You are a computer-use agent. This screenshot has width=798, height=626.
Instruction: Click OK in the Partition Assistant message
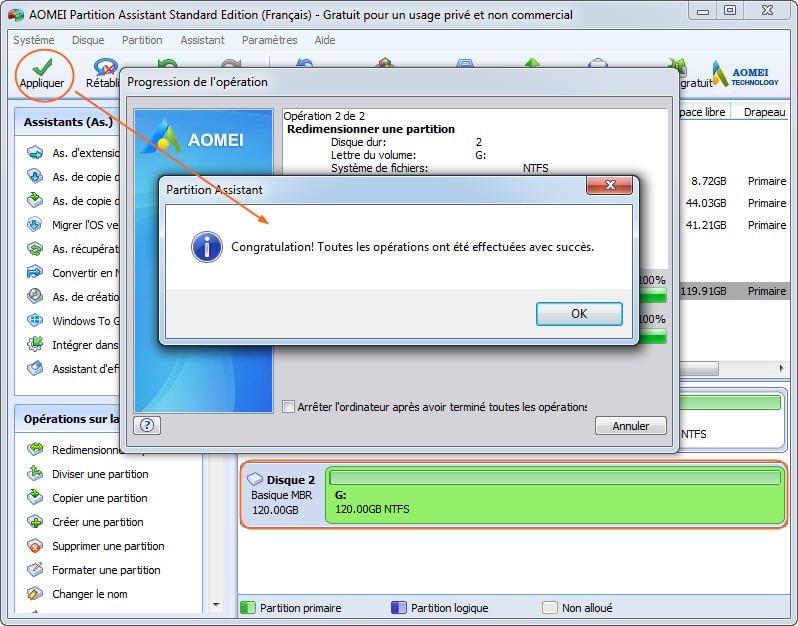[579, 314]
